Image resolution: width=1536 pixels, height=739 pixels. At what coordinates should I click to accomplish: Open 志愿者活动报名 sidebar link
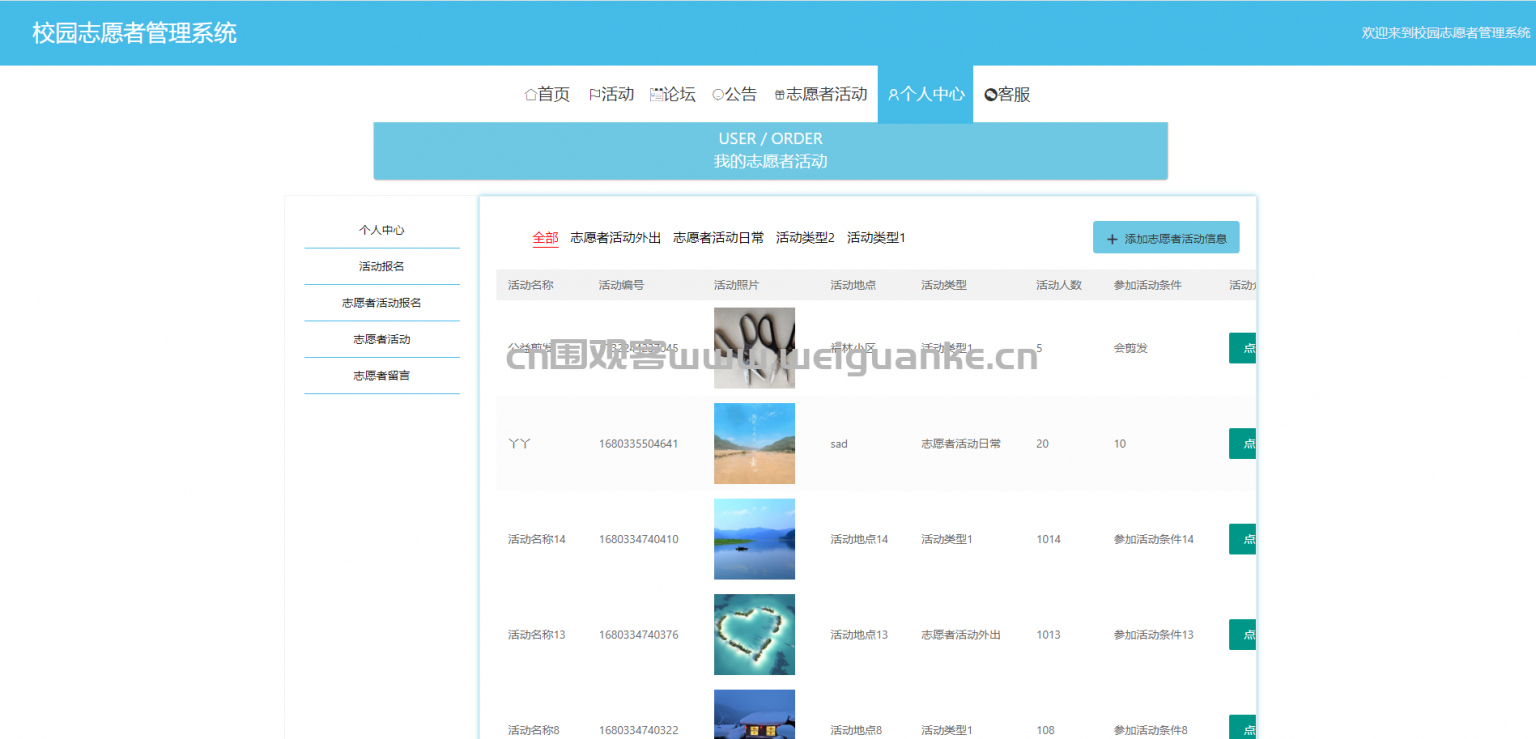(382, 302)
